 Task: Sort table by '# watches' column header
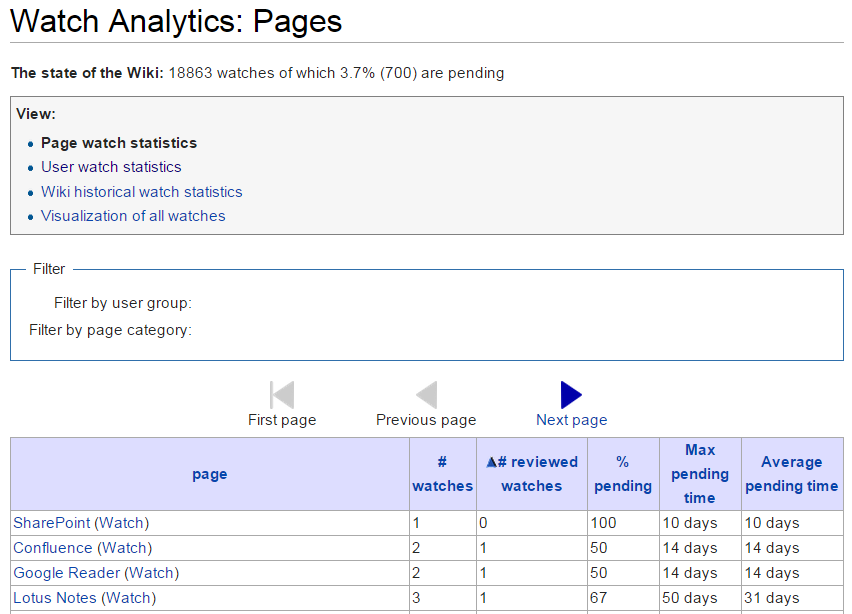(442, 474)
